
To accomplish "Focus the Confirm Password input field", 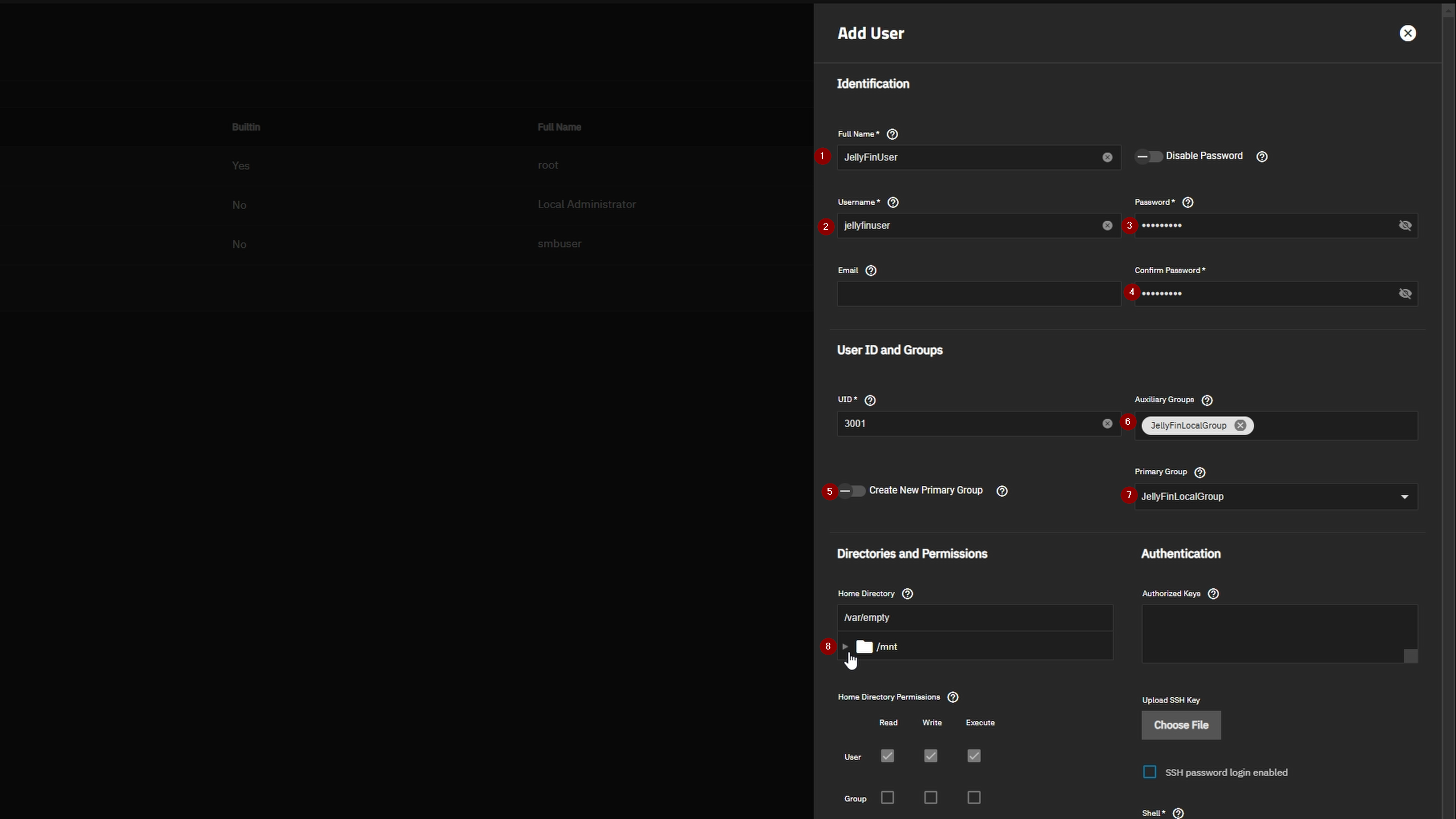I will 1276,294.
